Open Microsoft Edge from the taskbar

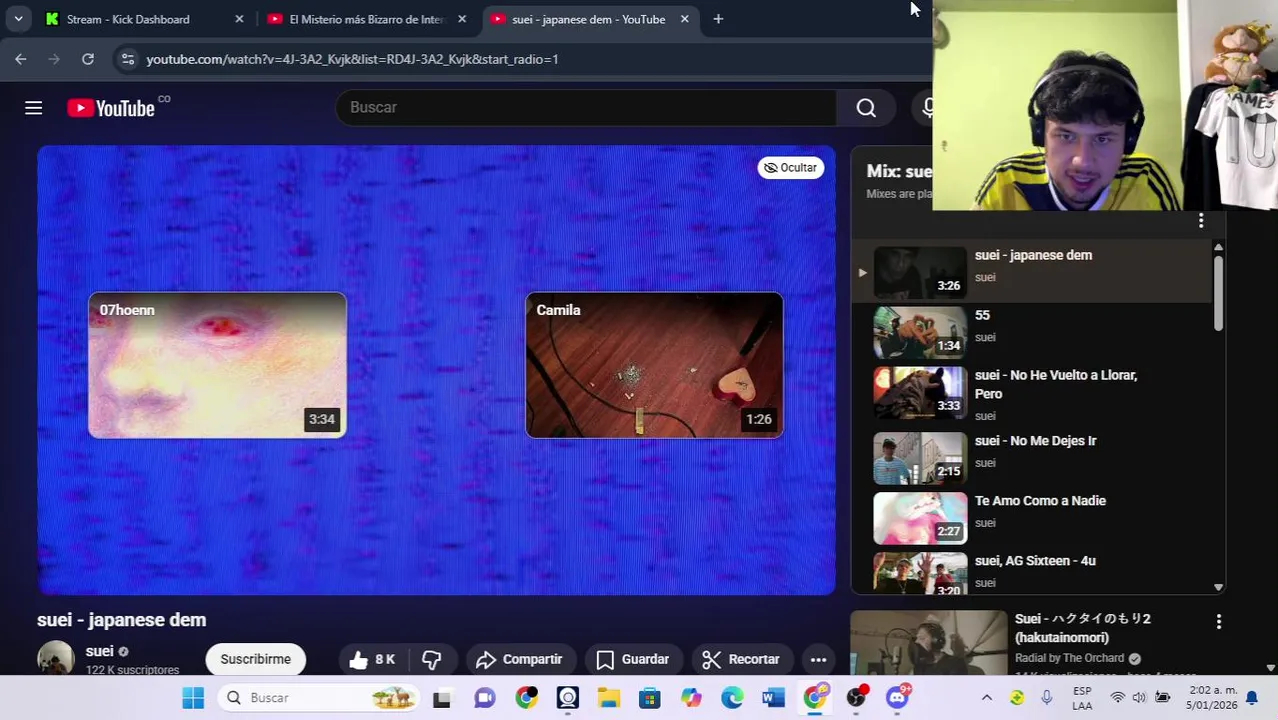(732, 698)
